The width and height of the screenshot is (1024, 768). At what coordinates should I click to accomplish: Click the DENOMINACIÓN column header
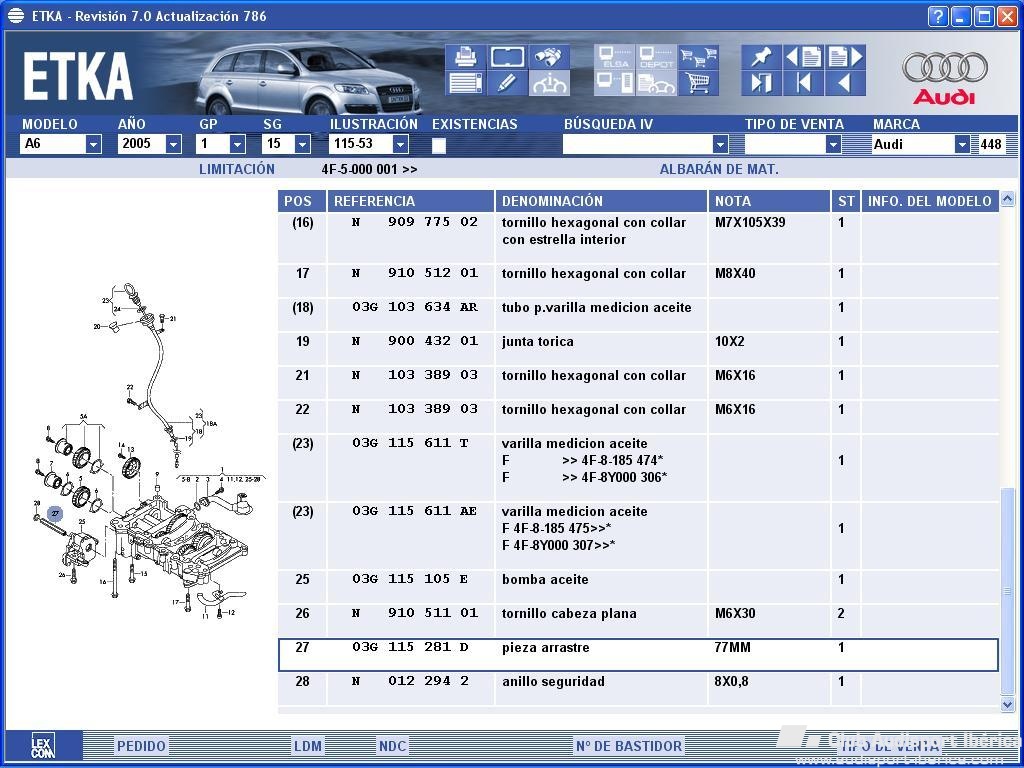coord(601,201)
